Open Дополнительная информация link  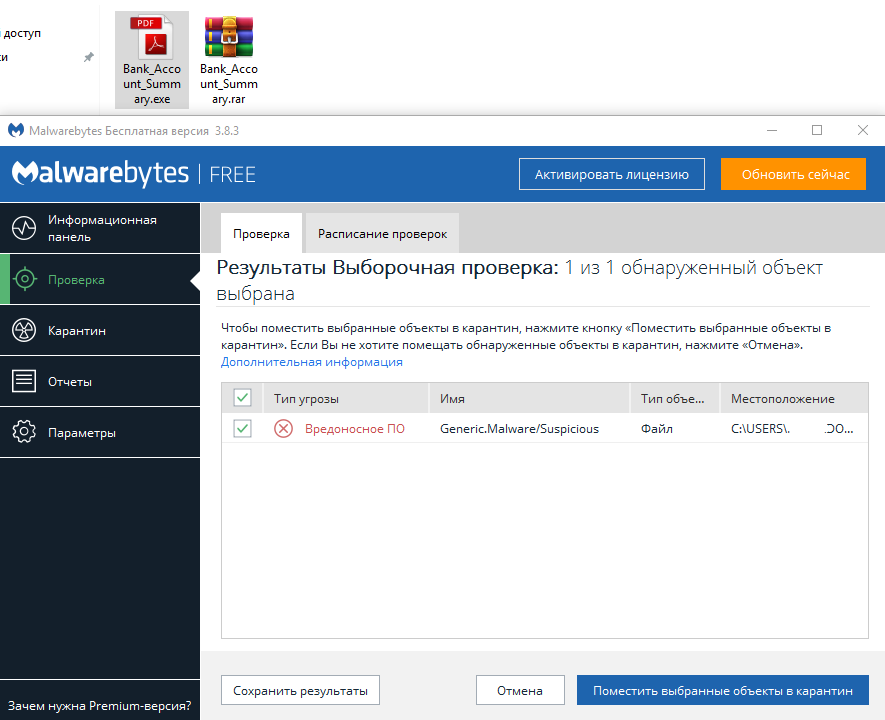tap(312, 362)
